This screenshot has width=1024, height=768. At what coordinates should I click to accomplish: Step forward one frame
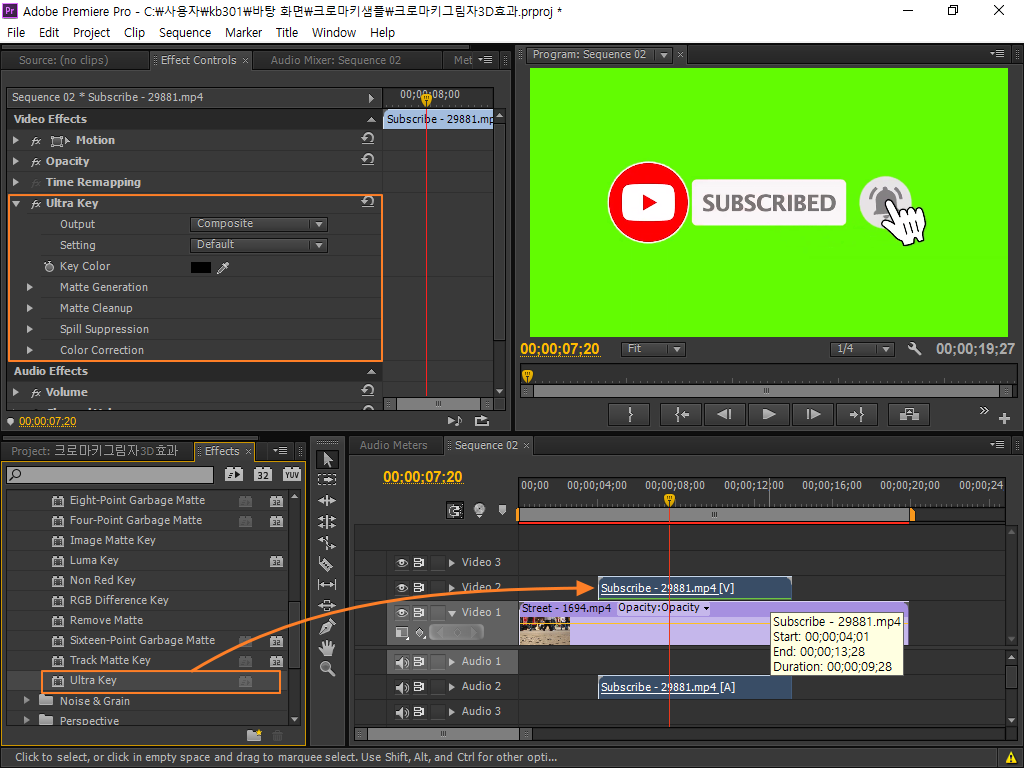pyautogui.click(x=812, y=415)
